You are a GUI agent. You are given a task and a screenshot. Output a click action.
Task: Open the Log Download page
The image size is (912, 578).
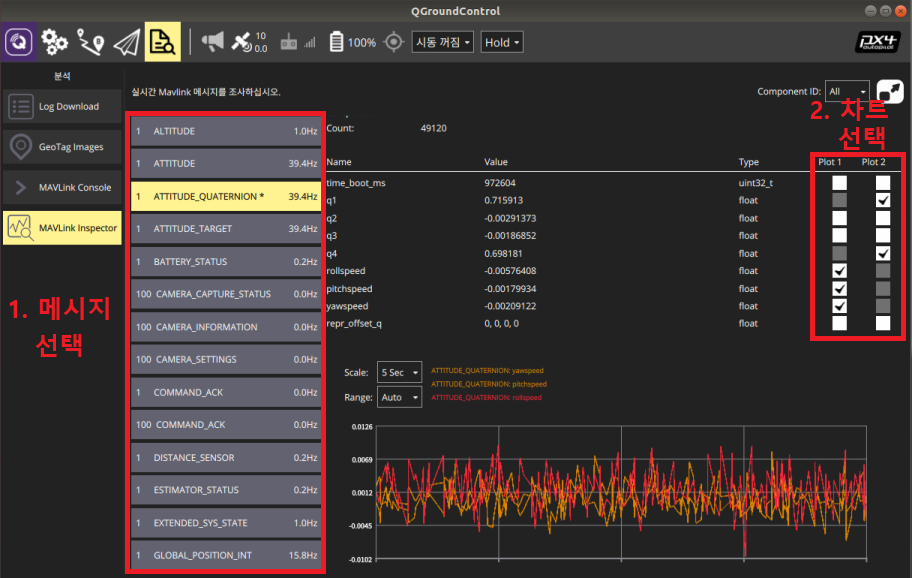(62, 106)
